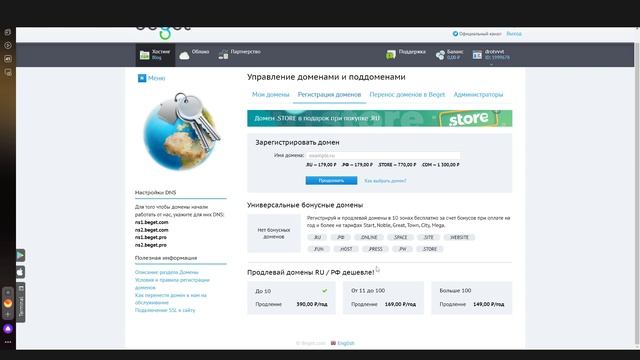This screenshot has width=640, height=360.
Task: Open the Администраторы tab
Action: pyautogui.click(x=478, y=95)
